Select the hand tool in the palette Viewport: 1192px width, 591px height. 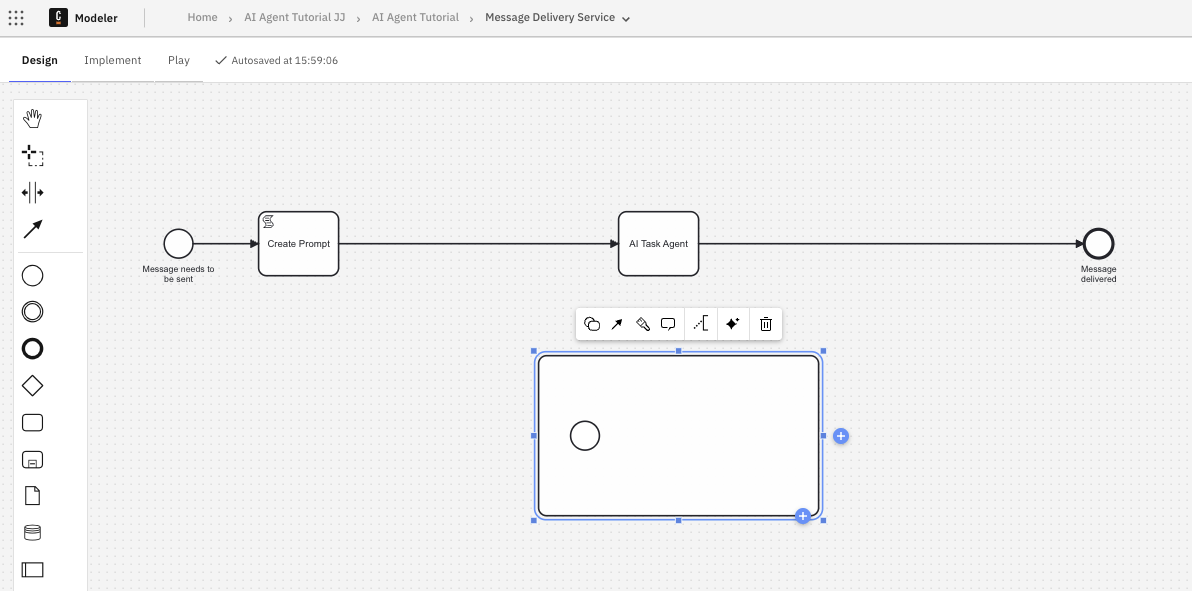coord(33,119)
